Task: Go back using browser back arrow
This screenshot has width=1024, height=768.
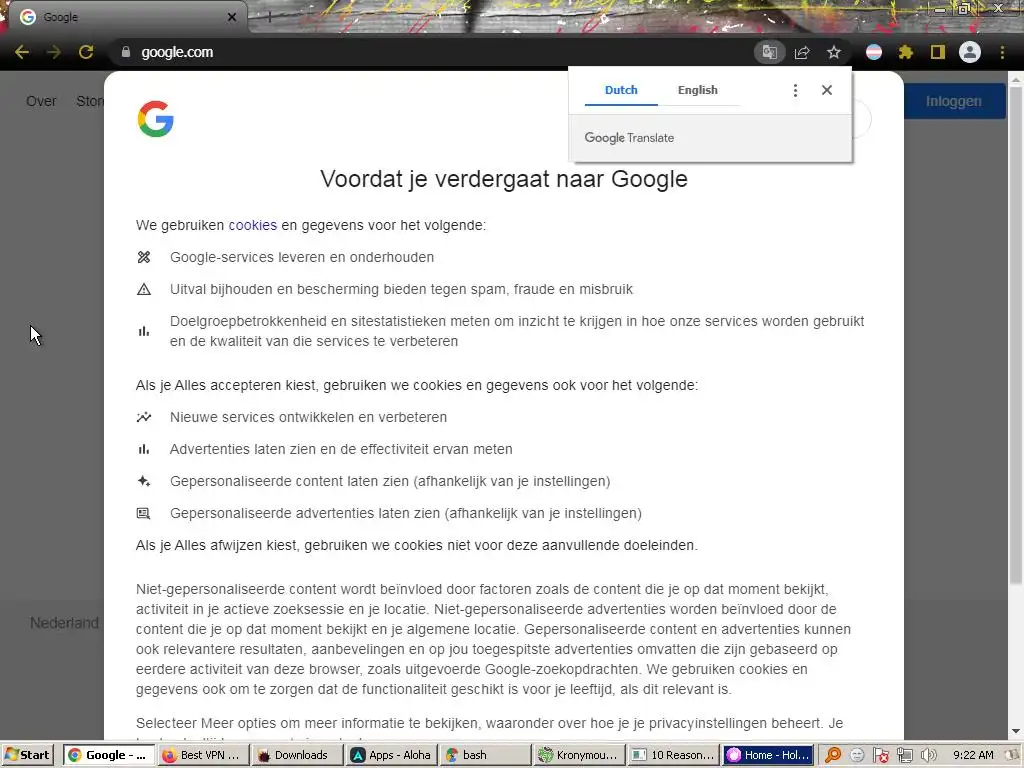Action: [x=22, y=52]
